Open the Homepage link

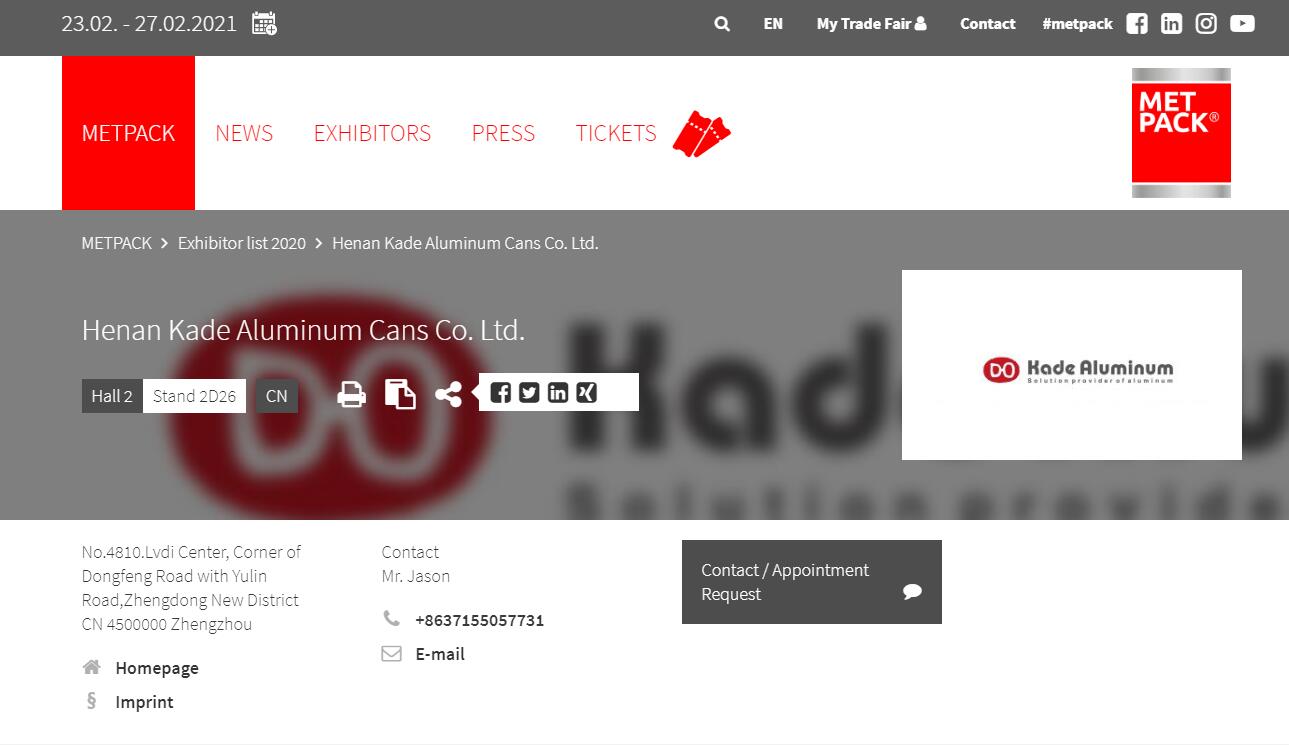click(x=157, y=668)
